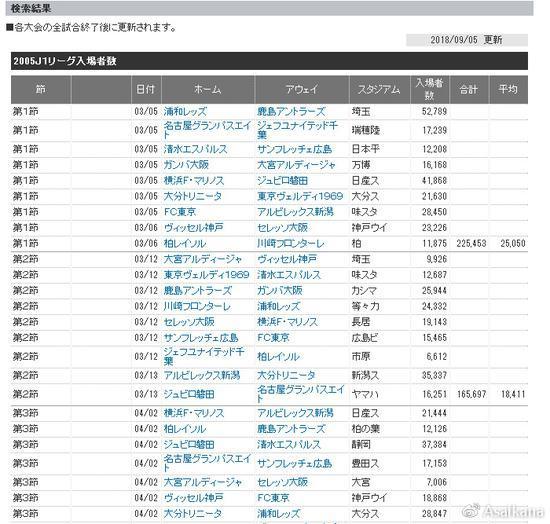Open home team ヴィッセル神戸 in 23,226 row

194,228
